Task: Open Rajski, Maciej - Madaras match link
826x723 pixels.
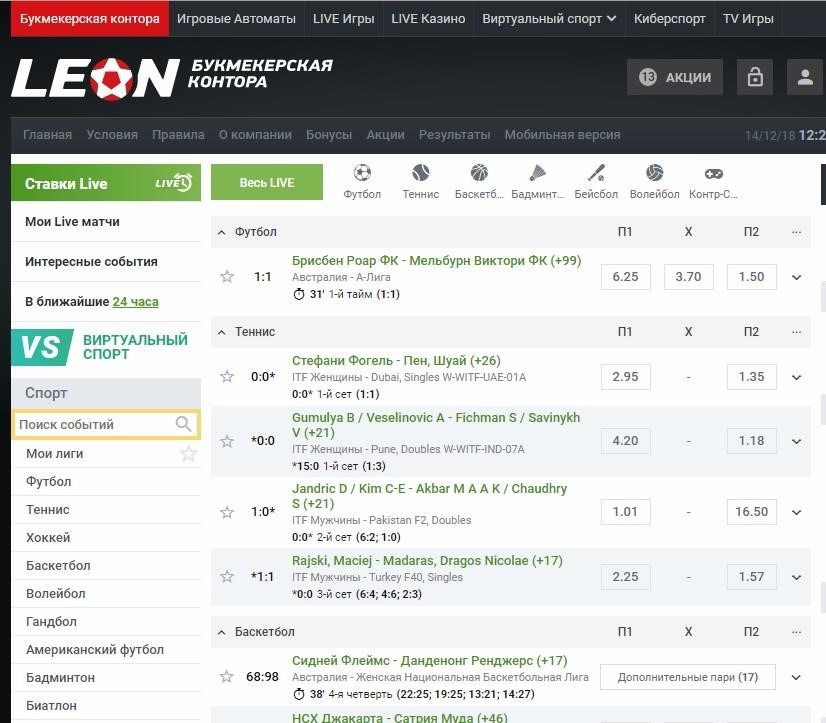Action: 427,561
